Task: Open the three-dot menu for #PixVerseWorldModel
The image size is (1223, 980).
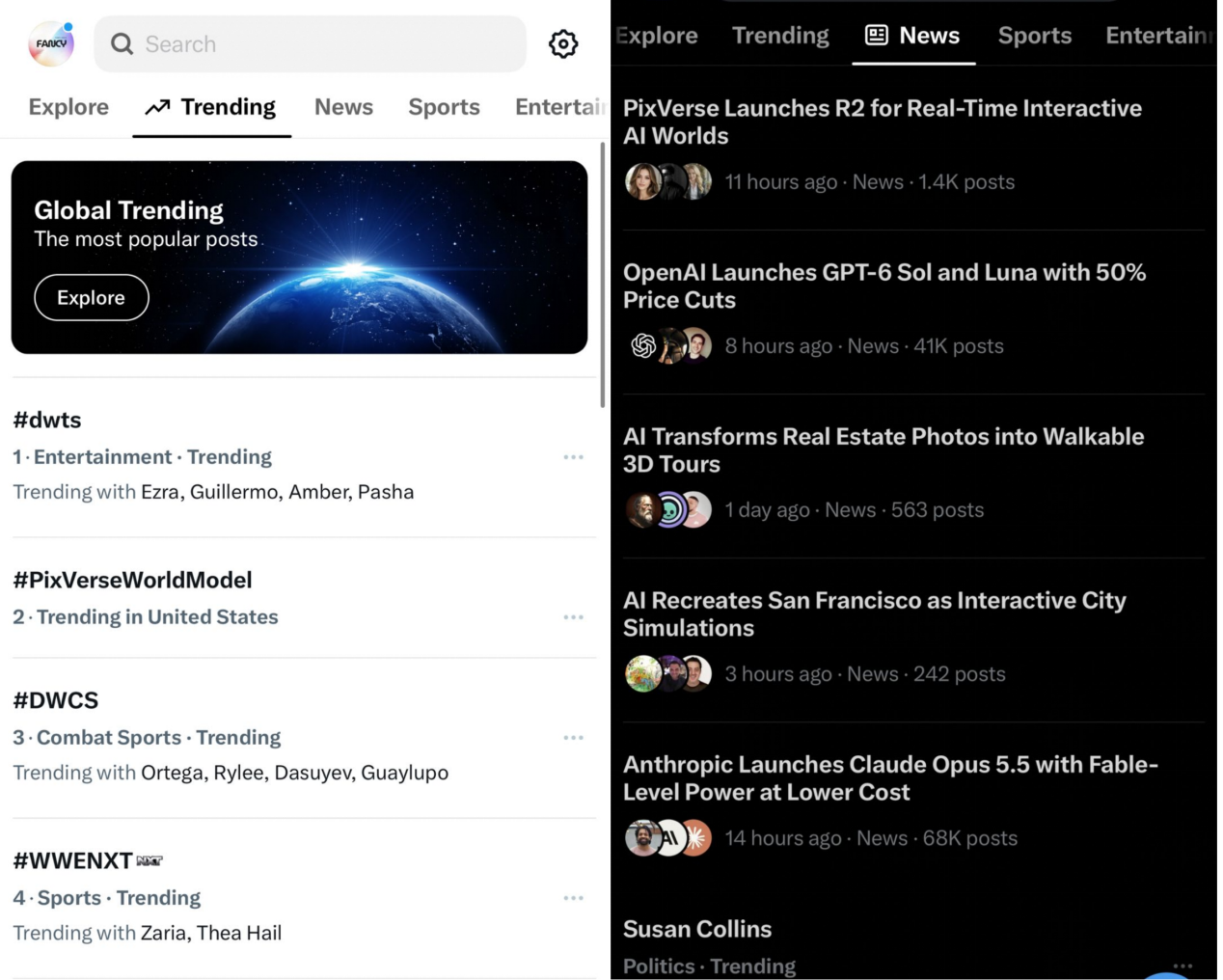Action: pos(574,617)
